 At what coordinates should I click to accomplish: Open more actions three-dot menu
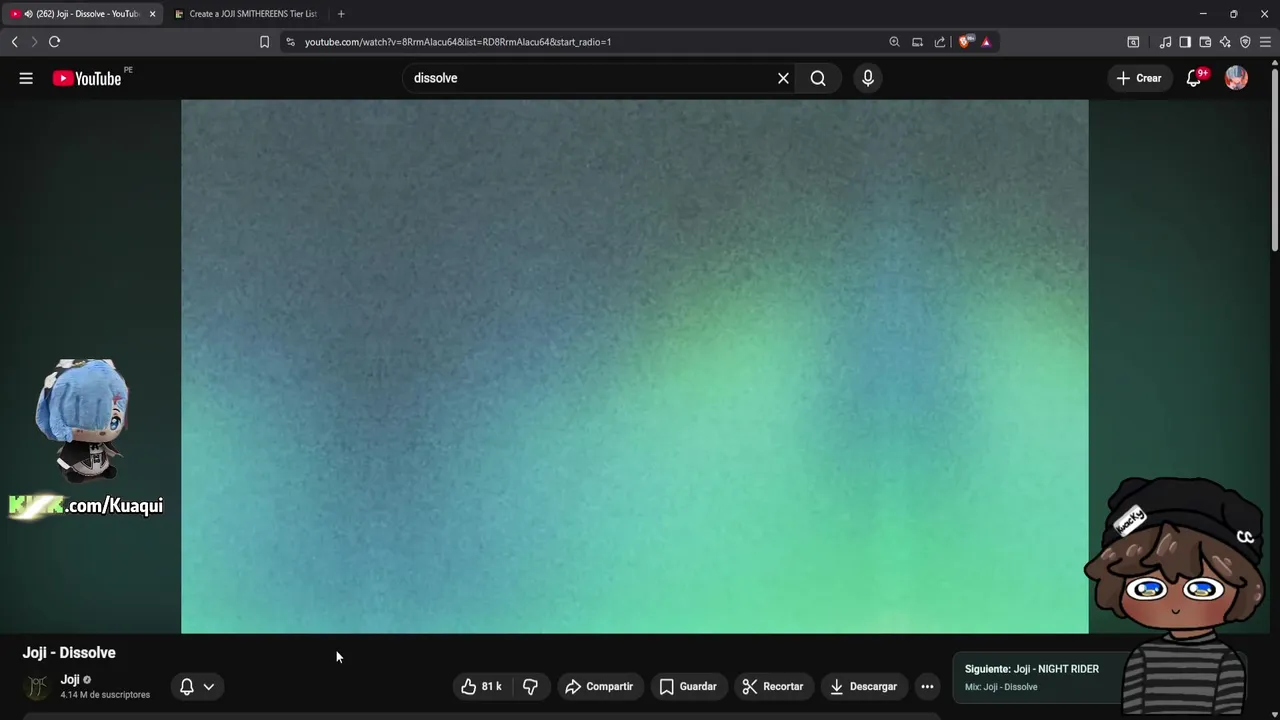[927, 686]
